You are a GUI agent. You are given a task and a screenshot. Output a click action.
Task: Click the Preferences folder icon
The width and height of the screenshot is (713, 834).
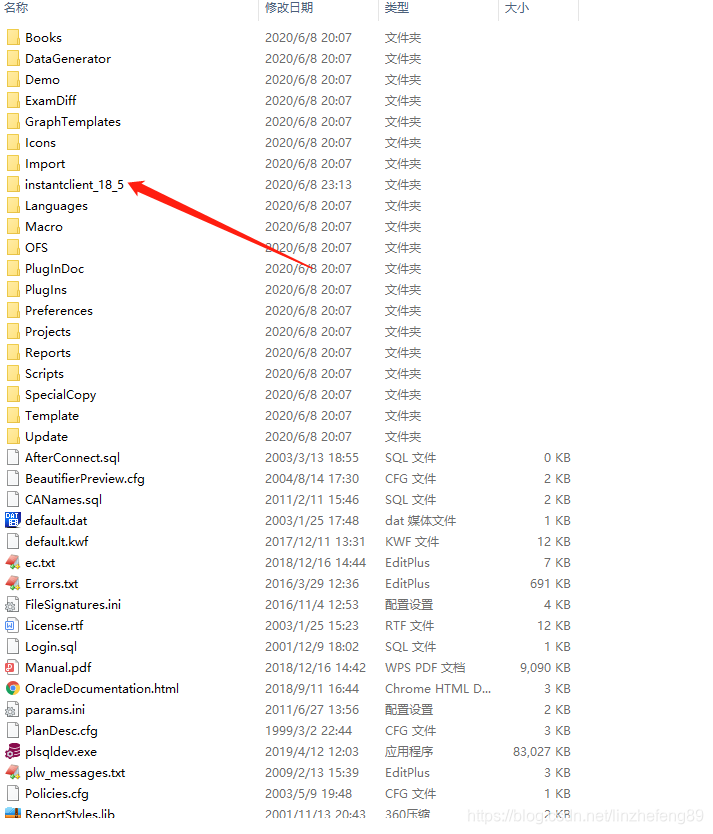tap(13, 311)
